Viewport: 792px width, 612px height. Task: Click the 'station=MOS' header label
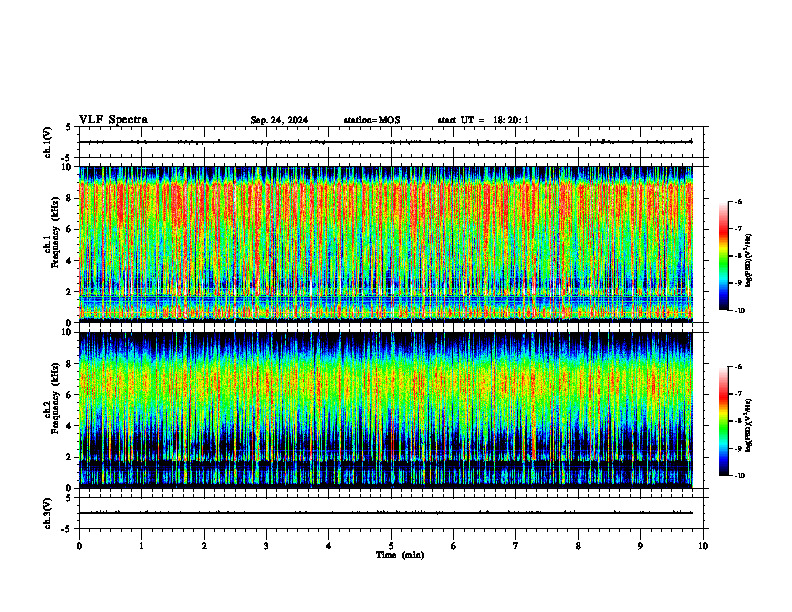coord(372,120)
